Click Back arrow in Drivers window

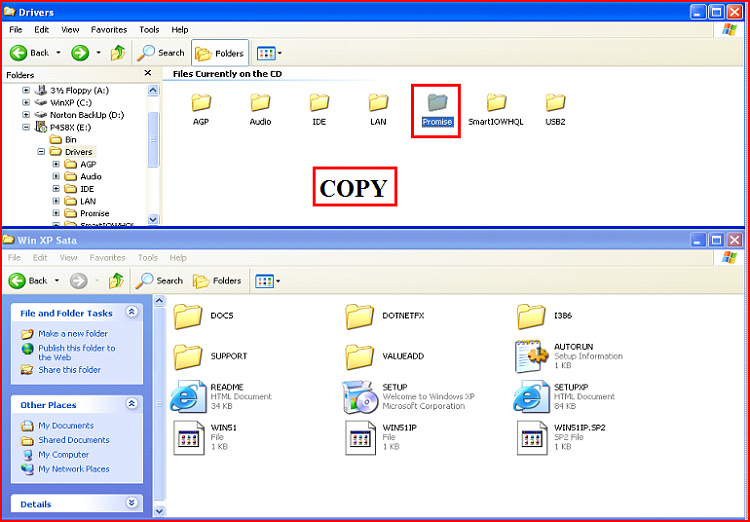pyautogui.click(x=19, y=53)
